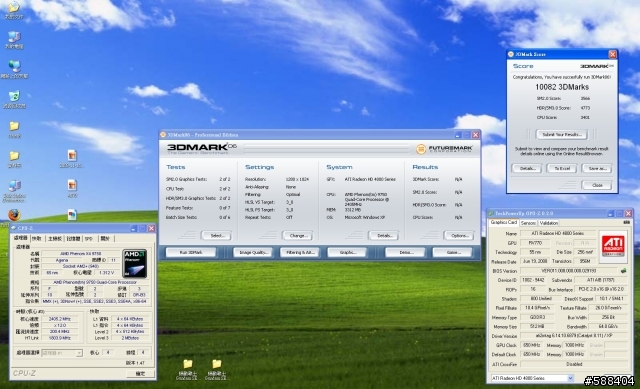Viewport: 640px width, 389px height.
Task: Switch to the second (快取) tab in CPU-Z
Action: (x=37, y=238)
